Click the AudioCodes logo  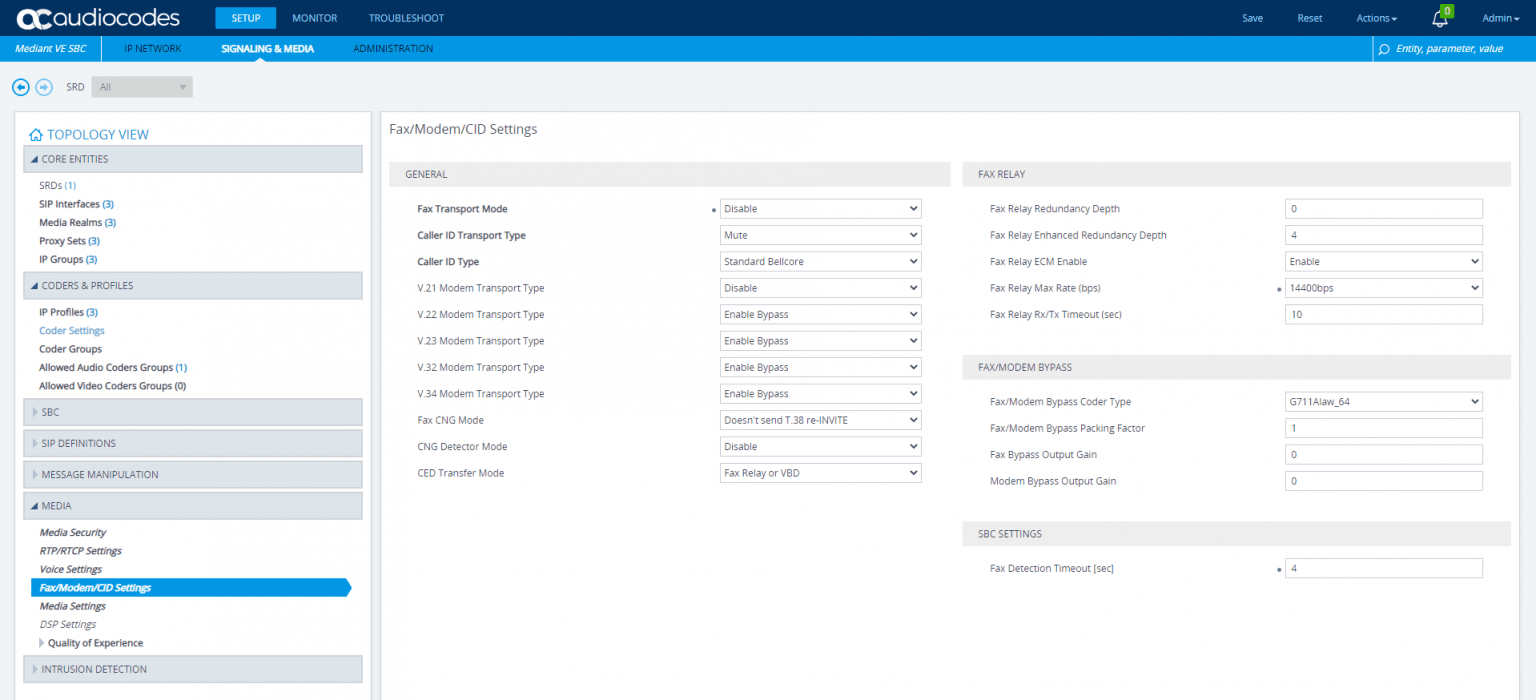pos(98,18)
